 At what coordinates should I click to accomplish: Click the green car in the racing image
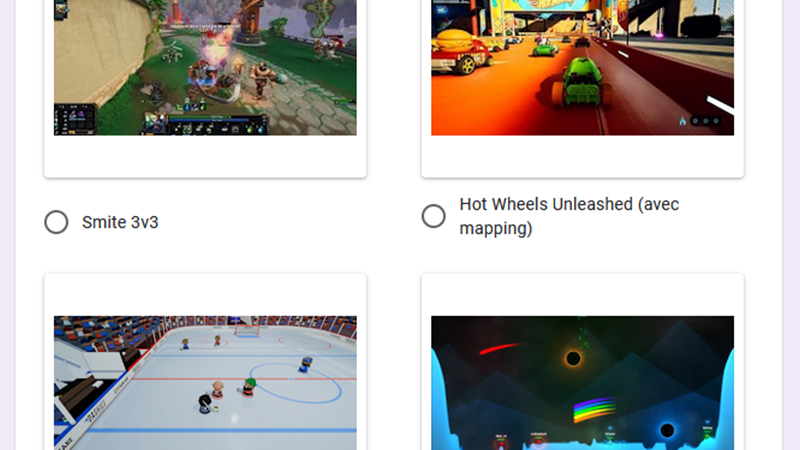click(x=582, y=83)
